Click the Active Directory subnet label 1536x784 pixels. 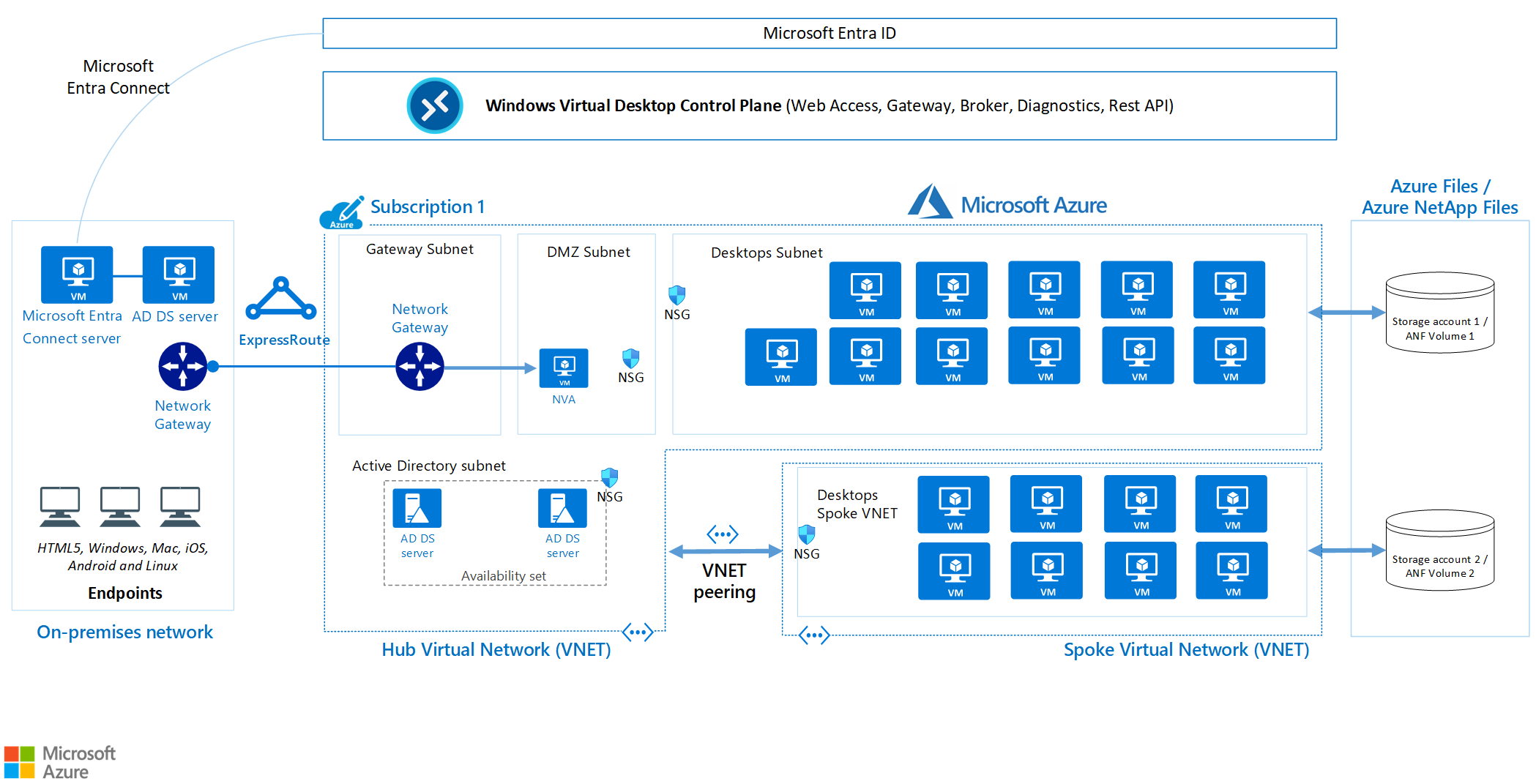(x=429, y=466)
